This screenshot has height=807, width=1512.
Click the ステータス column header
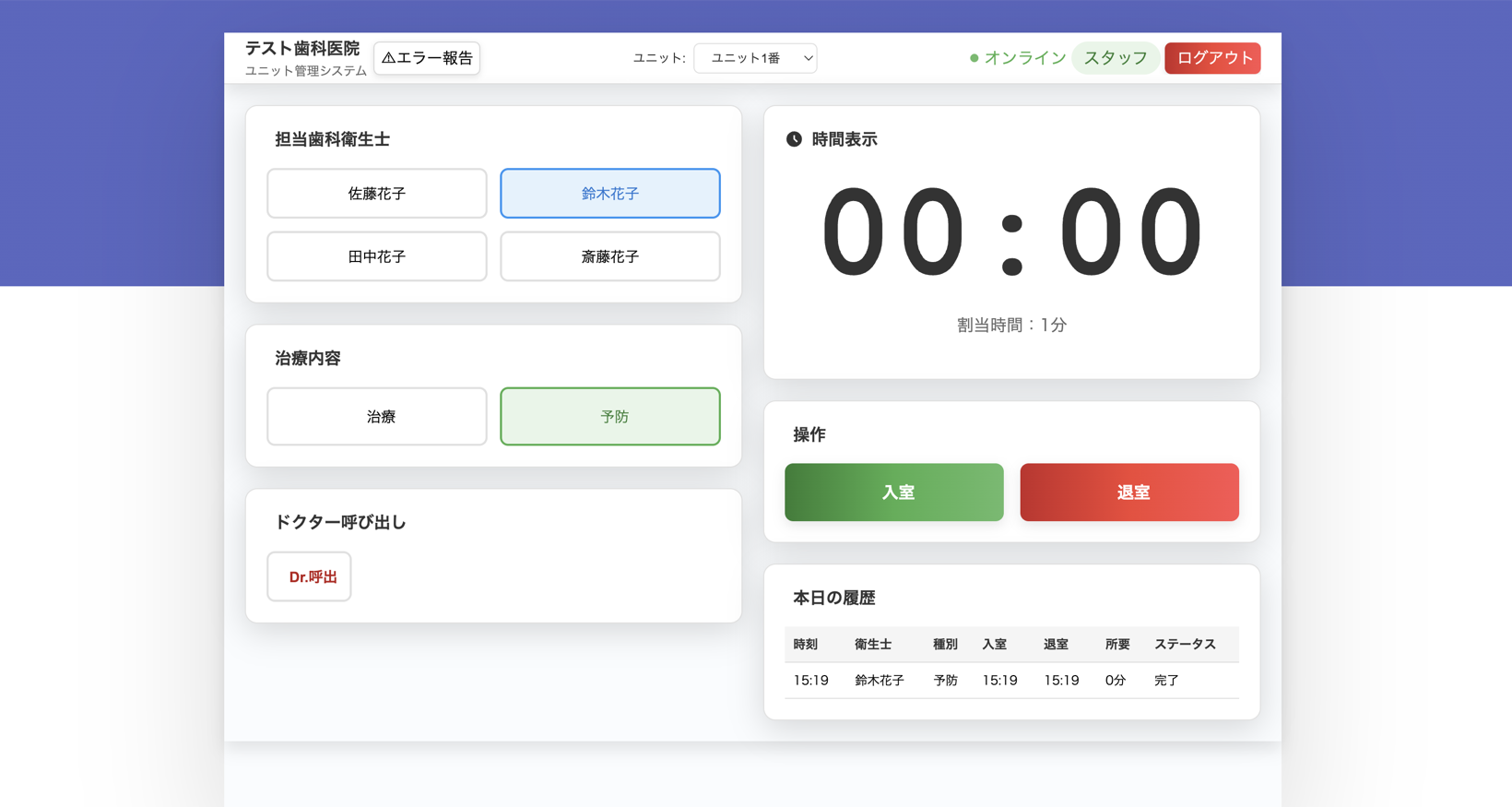(1185, 645)
